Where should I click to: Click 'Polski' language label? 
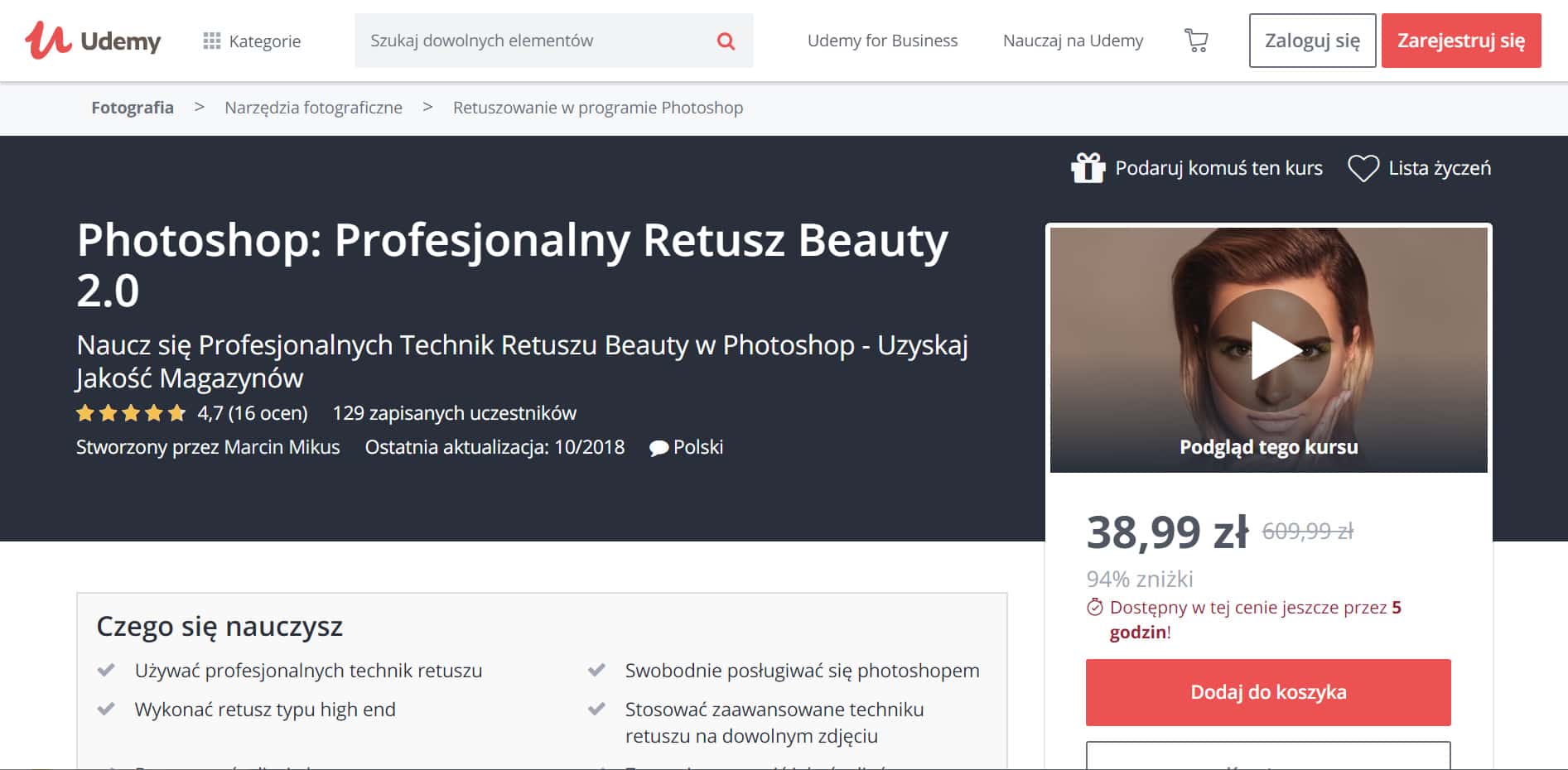[698, 447]
